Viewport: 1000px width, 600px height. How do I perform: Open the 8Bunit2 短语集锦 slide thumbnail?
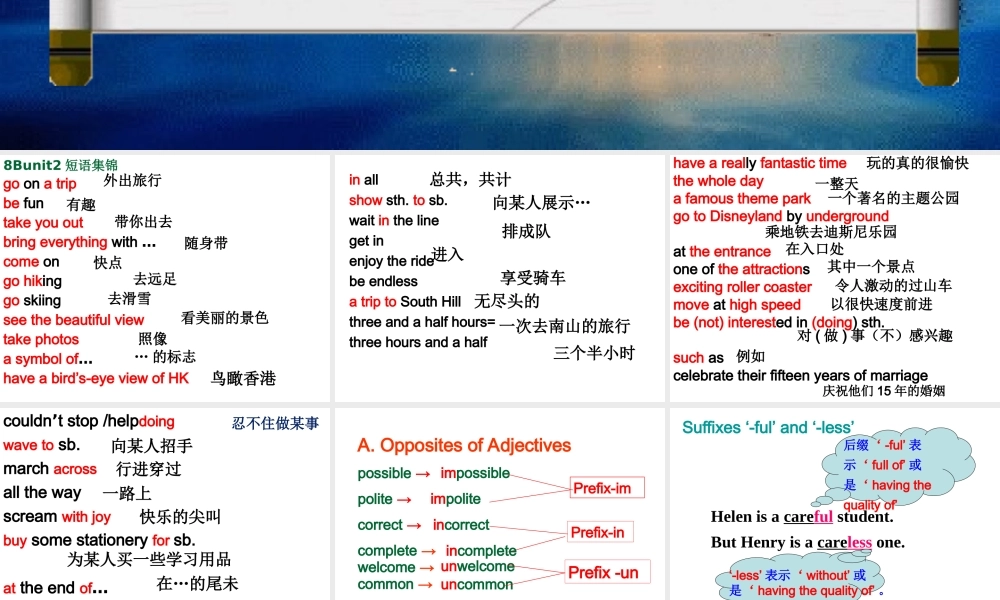(165, 277)
